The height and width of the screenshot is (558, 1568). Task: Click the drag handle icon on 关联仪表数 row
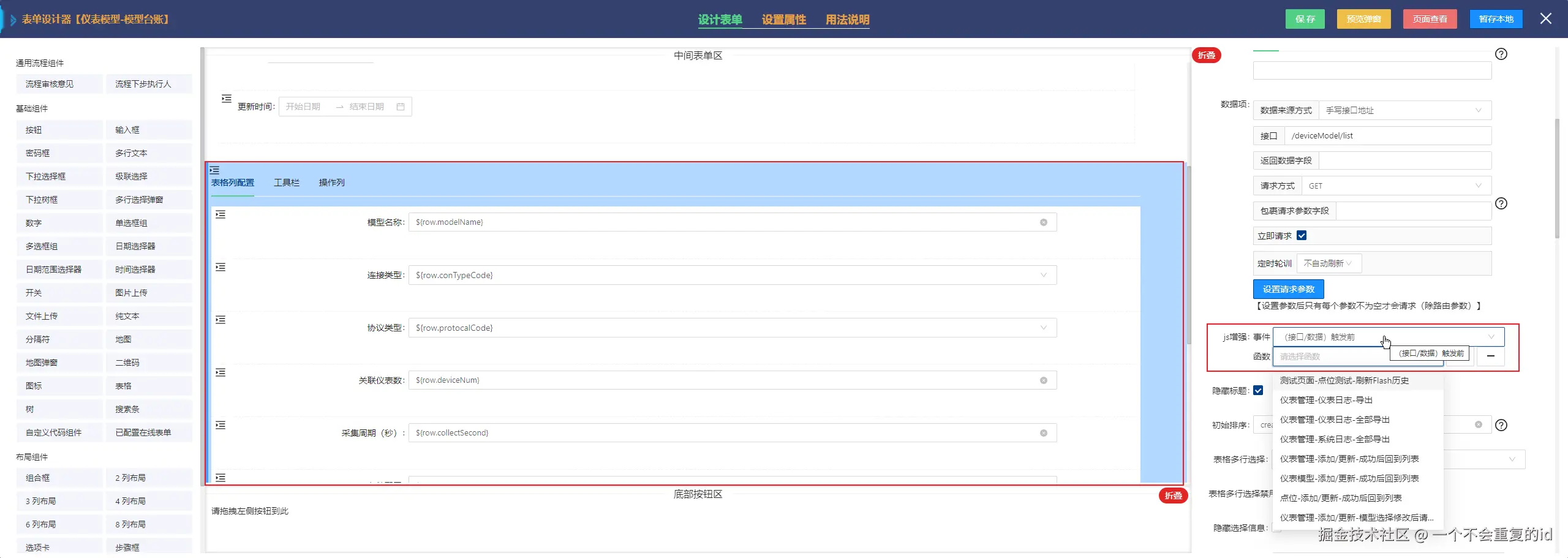221,372
